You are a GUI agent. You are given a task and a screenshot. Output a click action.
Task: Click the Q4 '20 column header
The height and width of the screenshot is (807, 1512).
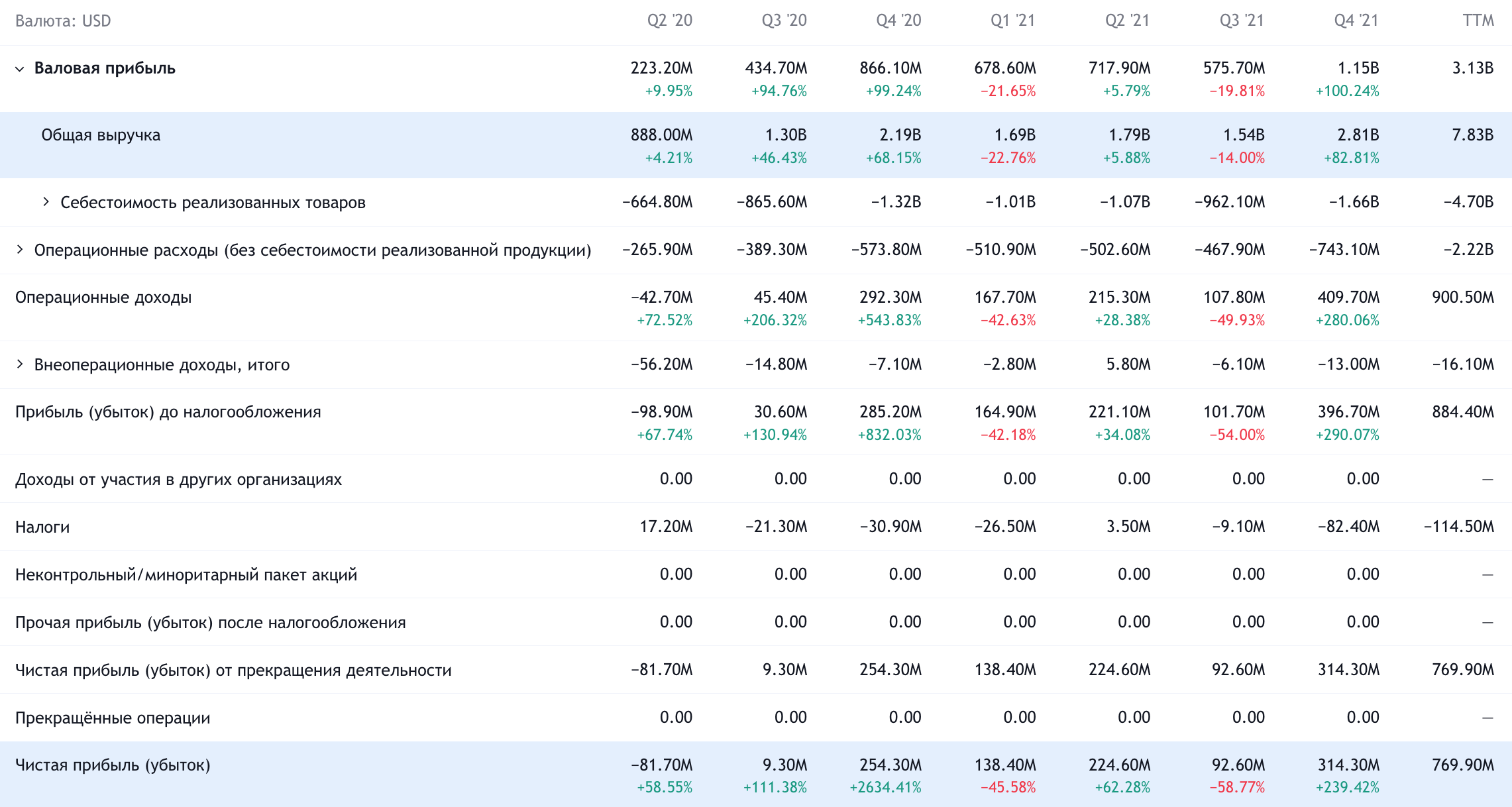[x=899, y=21]
